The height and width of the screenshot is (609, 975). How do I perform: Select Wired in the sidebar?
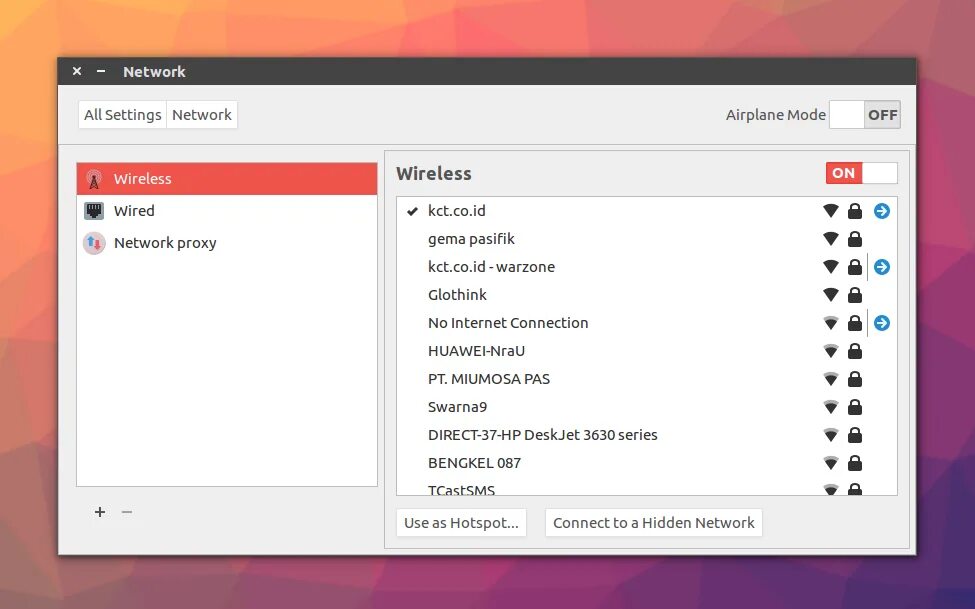pyautogui.click(x=227, y=211)
